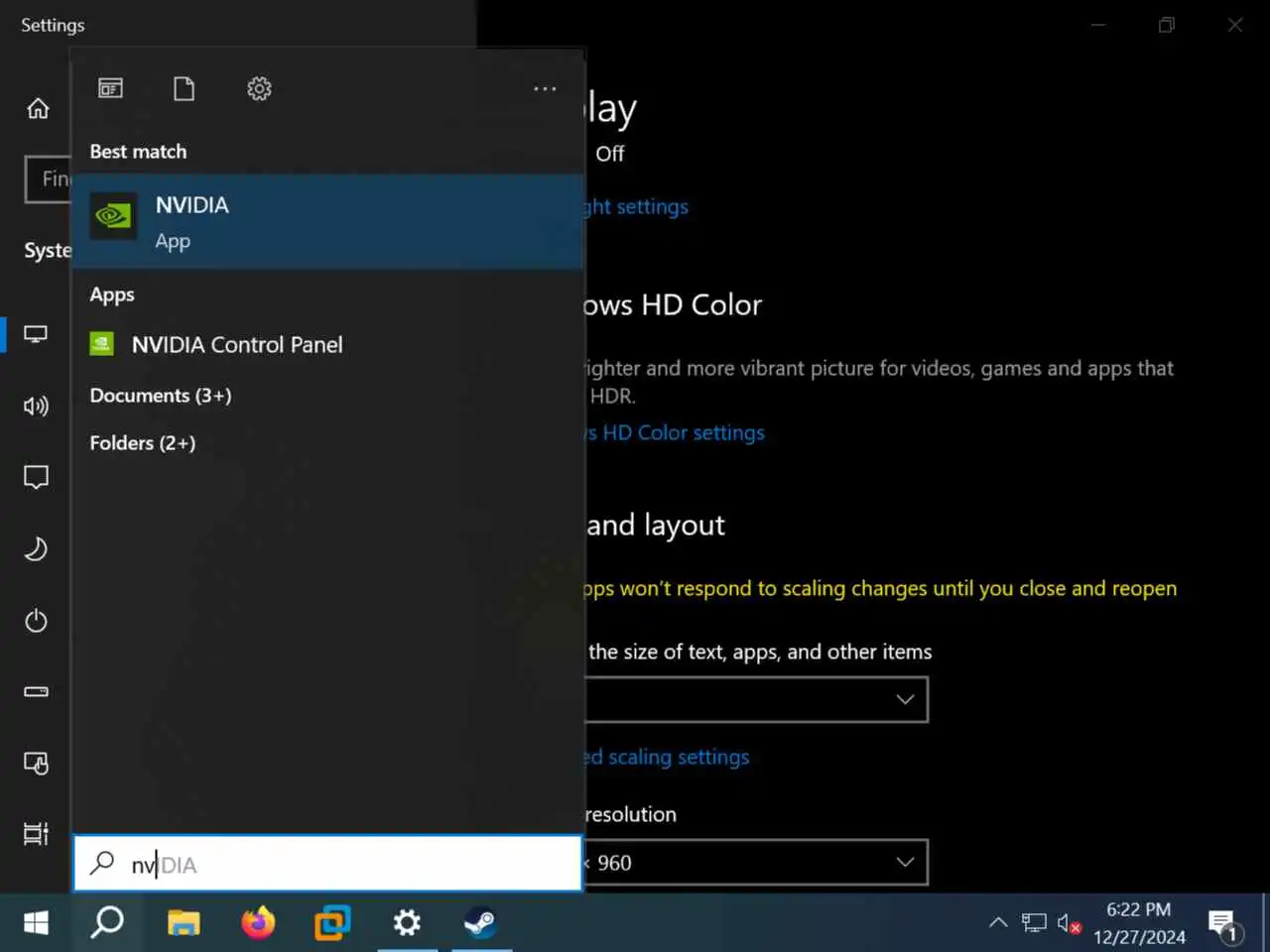Click the taskbar Search magnifier icon
The width and height of the screenshot is (1270, 952).
click(107, 923)
